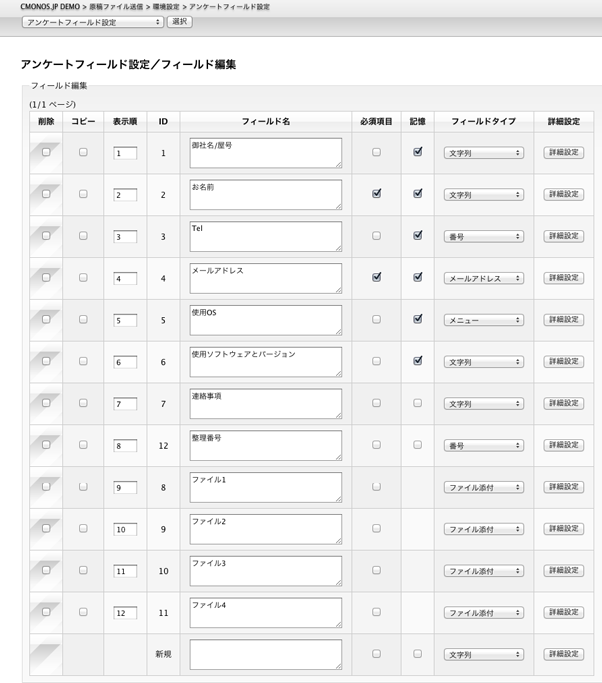Open メニュー field type dropdown for 使用OS
The width and height of the screenshot is (602, 683).
(484, 320)
